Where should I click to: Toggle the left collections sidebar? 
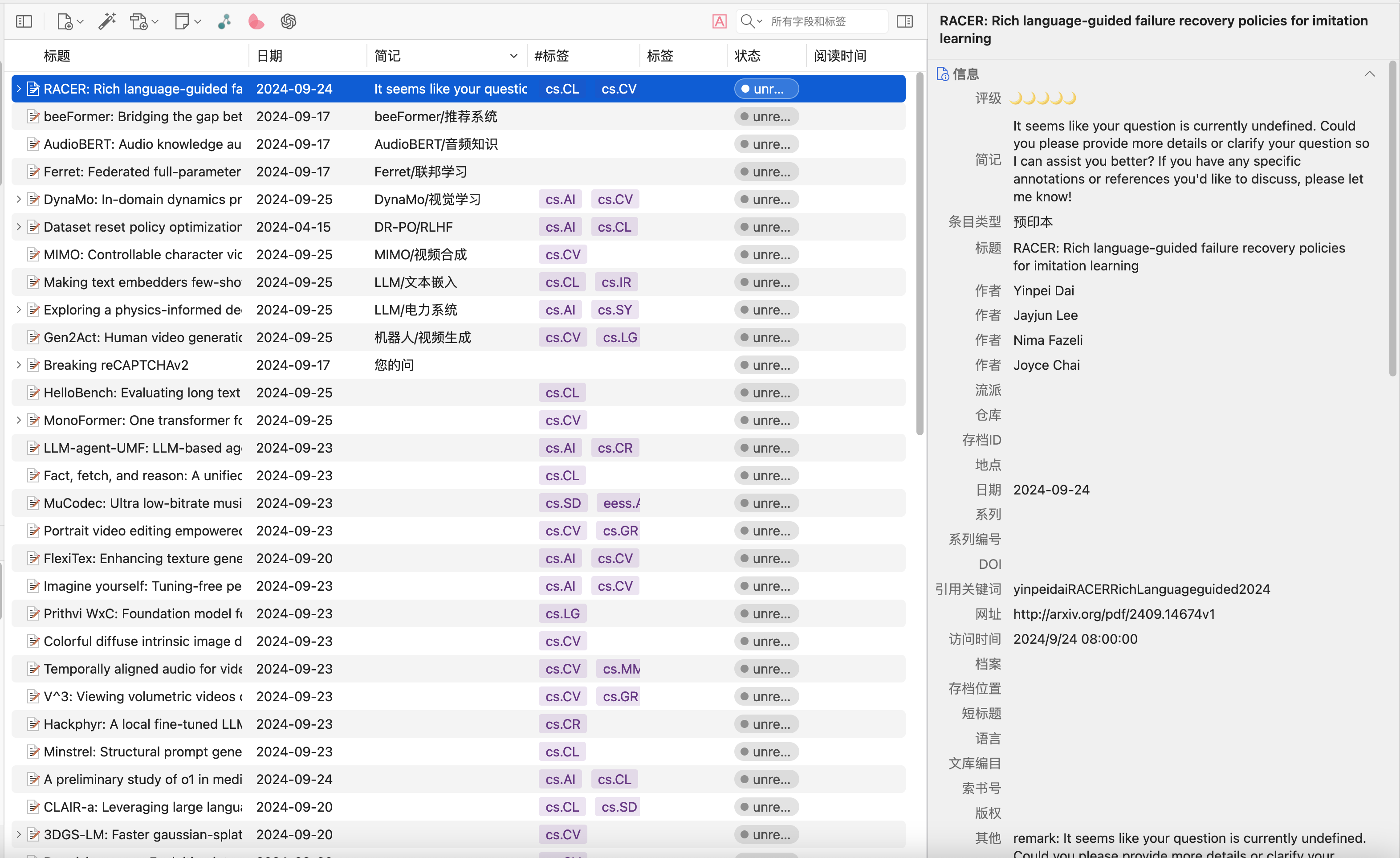click(x=24, y=22)
